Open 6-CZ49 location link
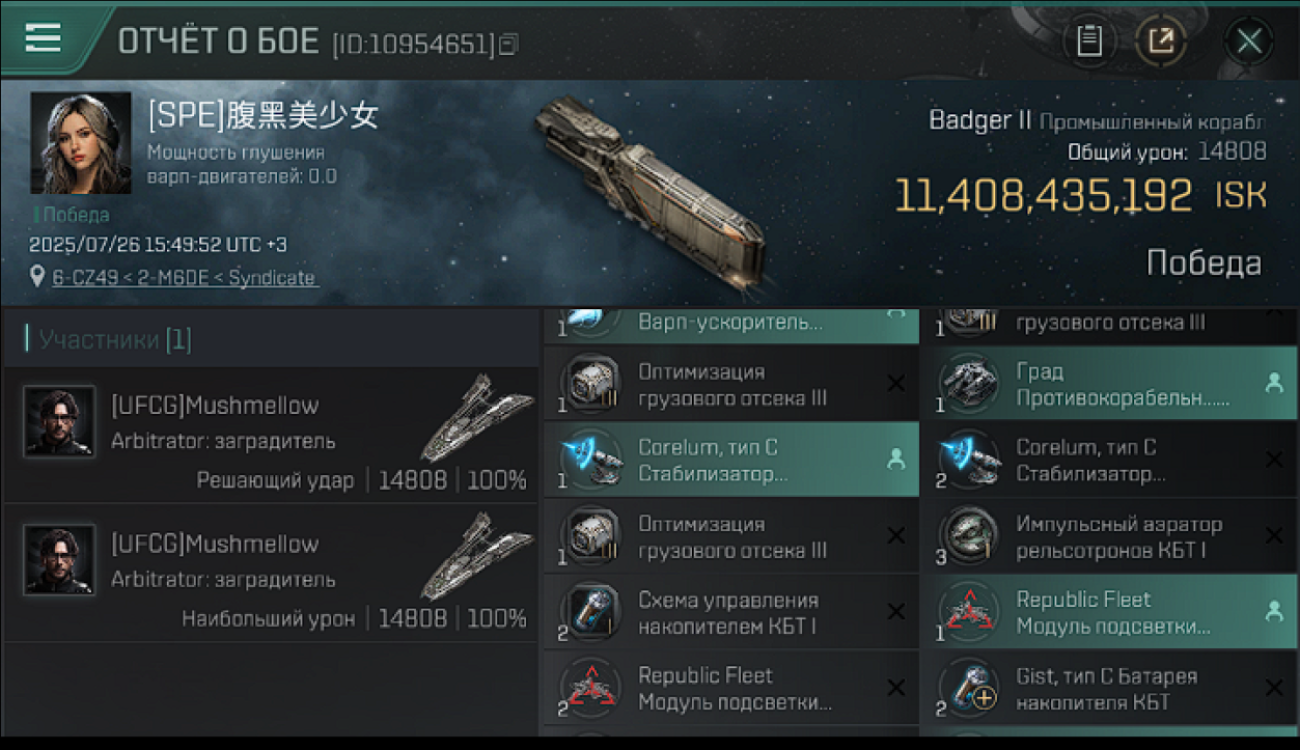 (x=184, y=278)
